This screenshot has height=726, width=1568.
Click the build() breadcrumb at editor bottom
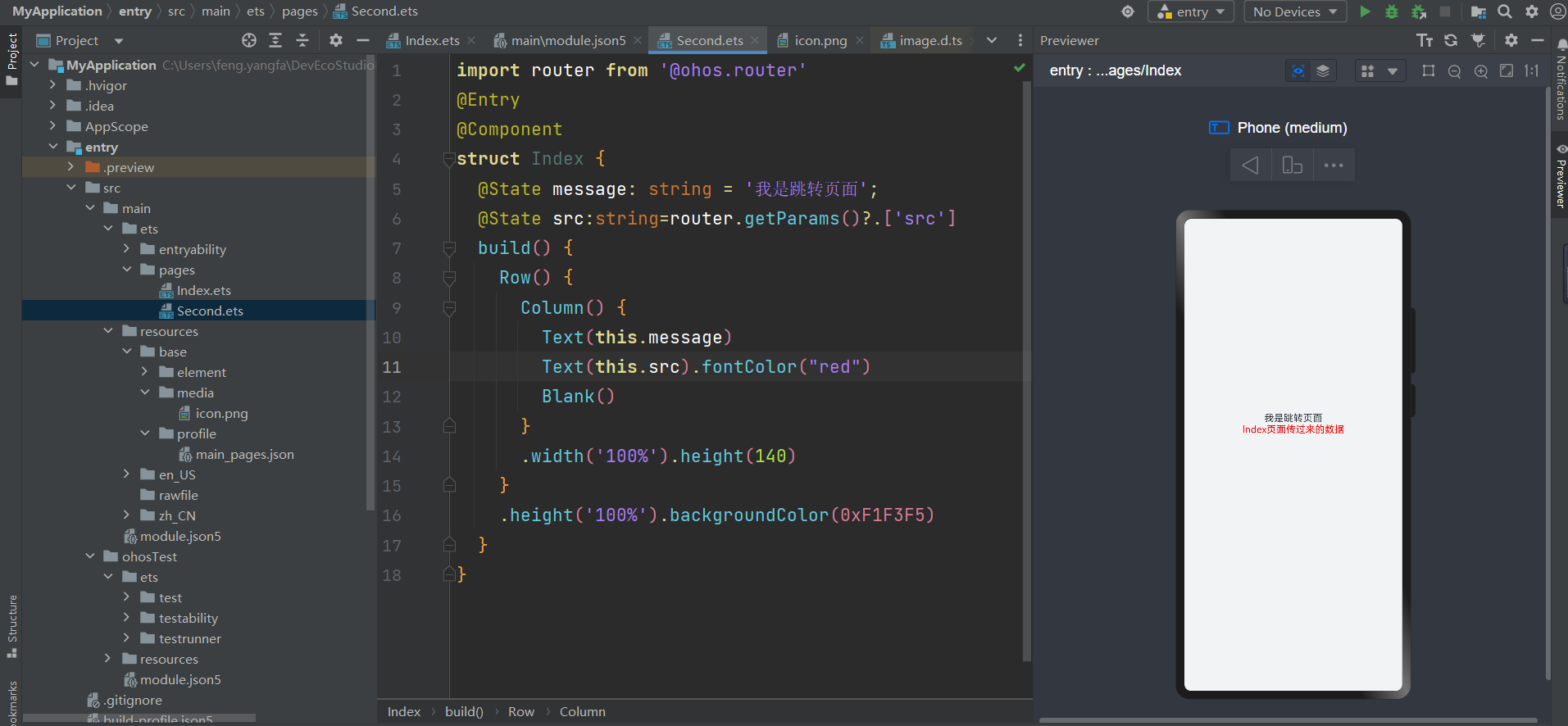464,711
